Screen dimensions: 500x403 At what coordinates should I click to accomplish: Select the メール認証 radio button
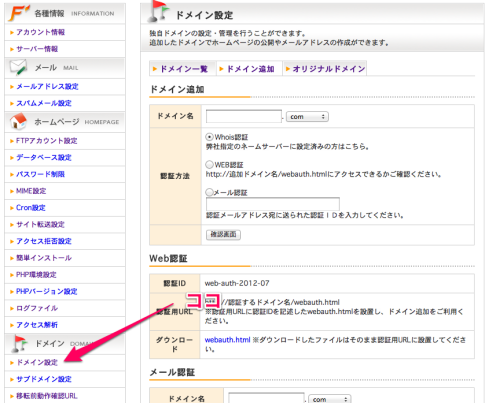[209, 192]
